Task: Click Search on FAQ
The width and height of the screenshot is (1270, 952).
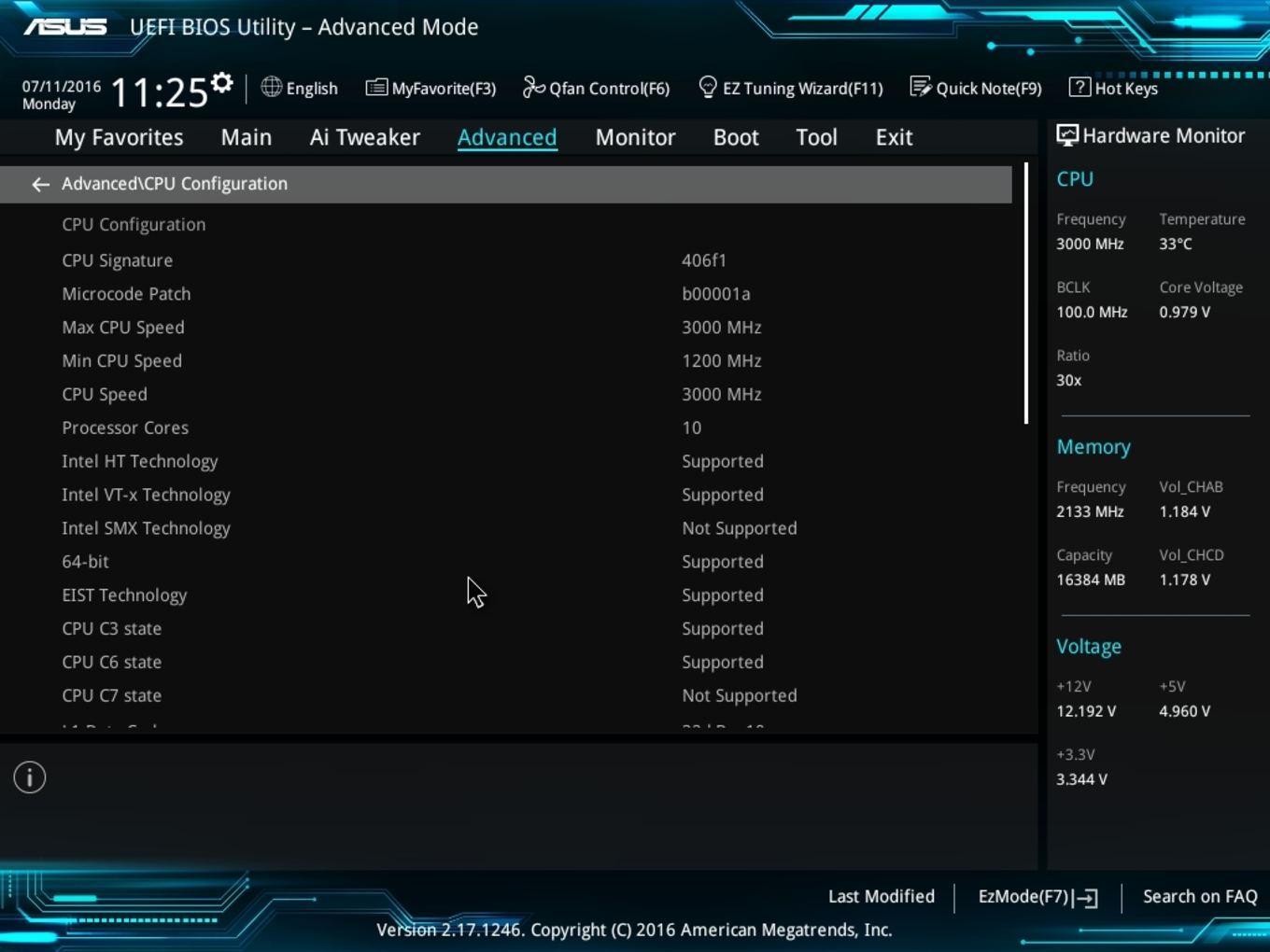Action: tap(1200, 896)
